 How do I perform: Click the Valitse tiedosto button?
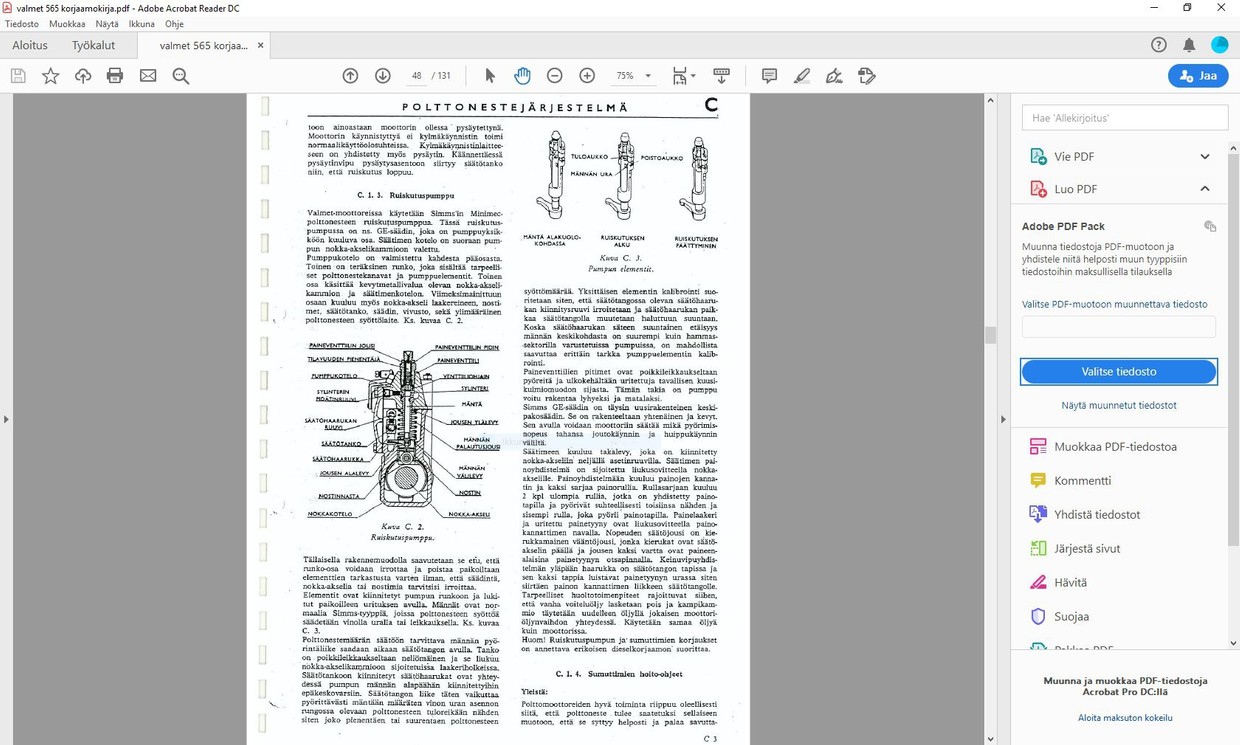(1119, 371)
